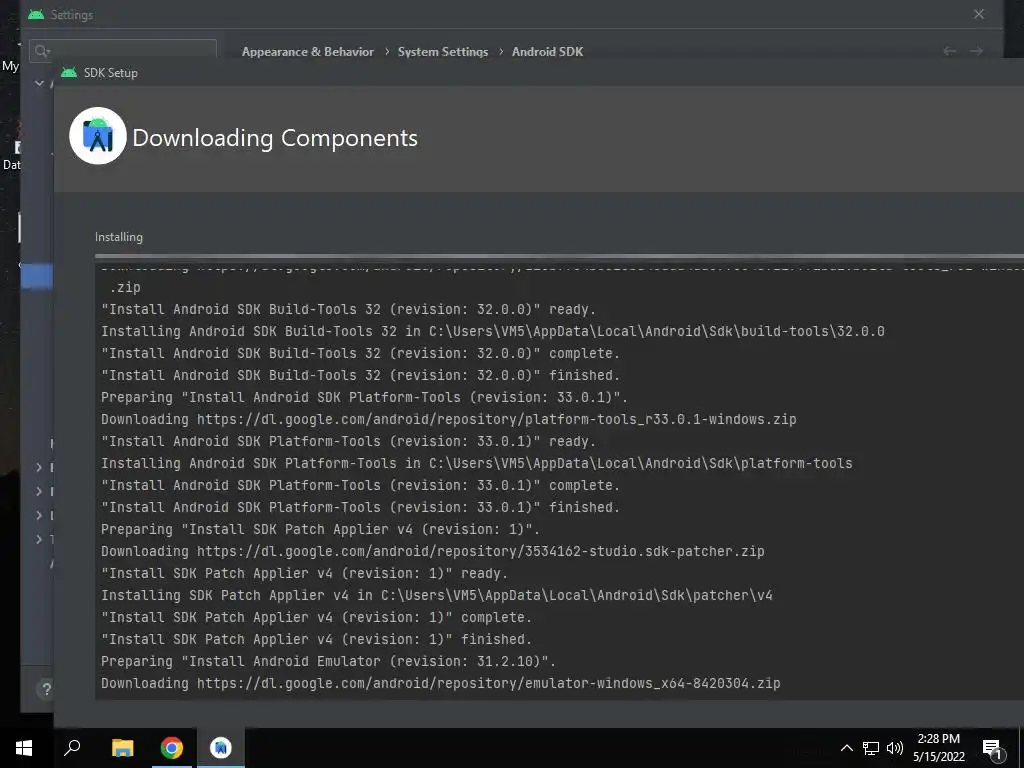Click the Build-Tools 32 'ready' log line
This screenshot has width=1024, height=768.
pyautogui.click(x=348, y=309)
